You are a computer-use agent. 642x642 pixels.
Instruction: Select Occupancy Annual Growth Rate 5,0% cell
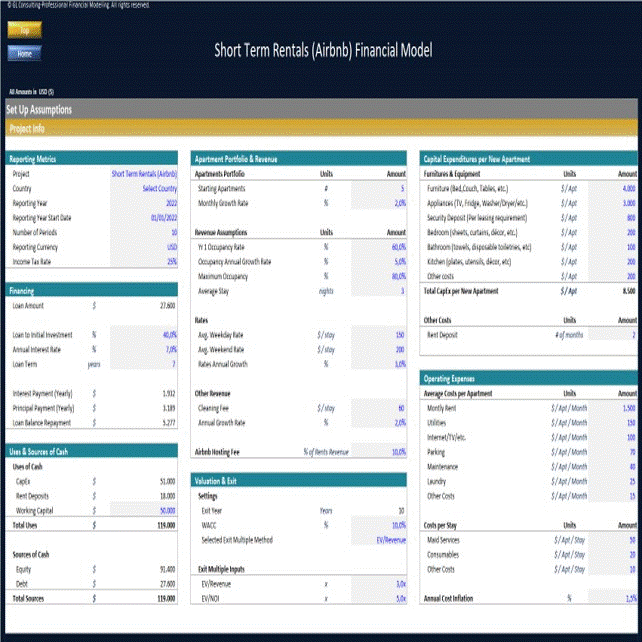click(x=379, y=262)
